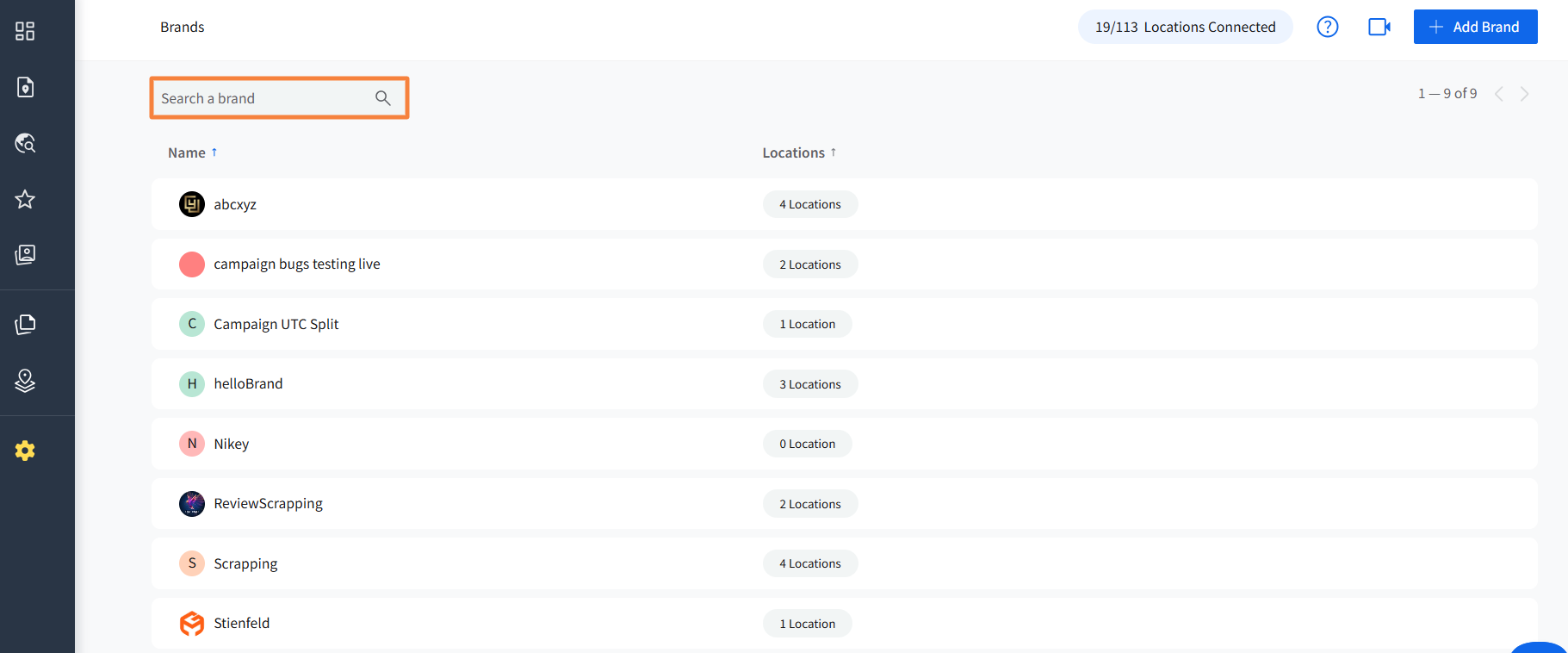This screenshot has height=653, width=1568.
Task: Sort brands by Name column
Action: (193, 152)
